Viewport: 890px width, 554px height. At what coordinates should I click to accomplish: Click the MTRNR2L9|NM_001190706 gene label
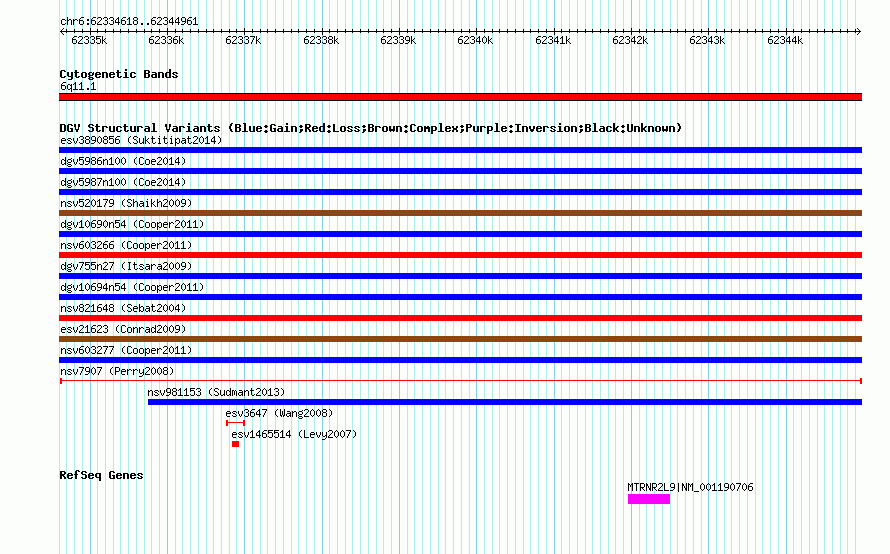690,487
